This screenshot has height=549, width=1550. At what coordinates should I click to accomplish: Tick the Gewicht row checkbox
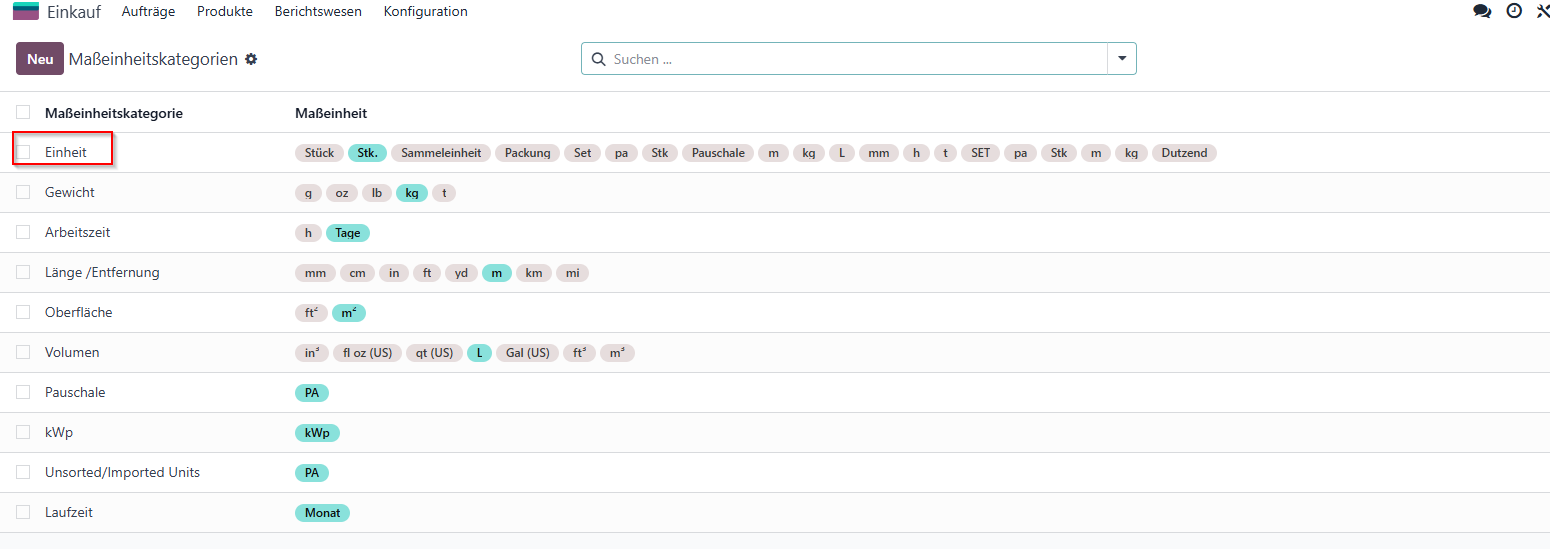[23, 192]
